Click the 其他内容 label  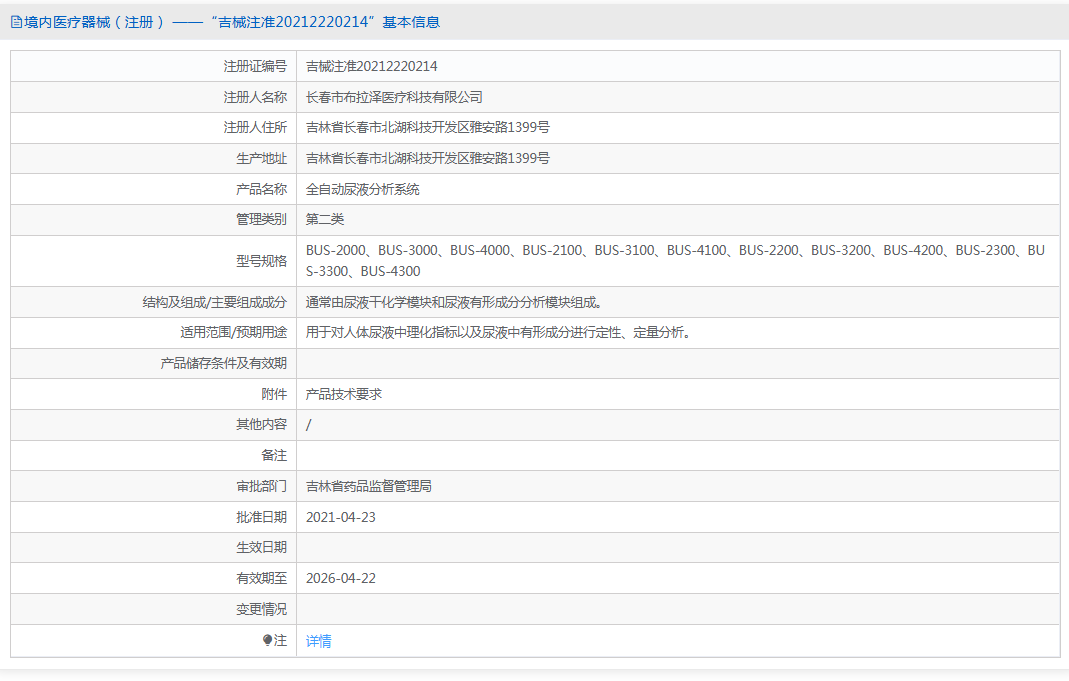tap(261, 425)
